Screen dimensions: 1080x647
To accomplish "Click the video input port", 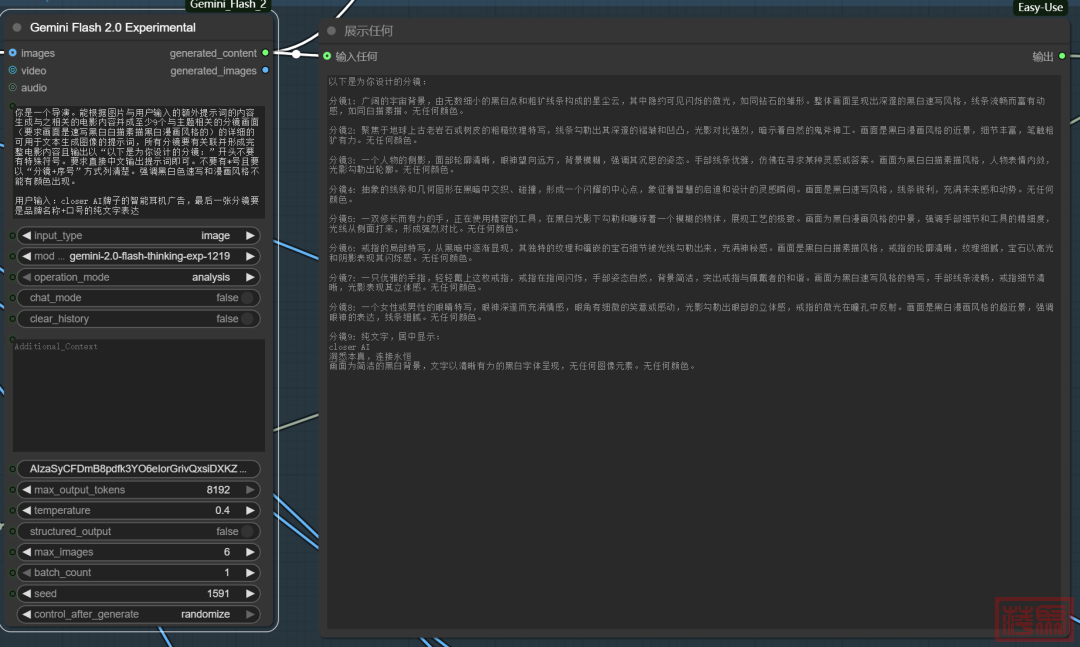I will click(x=13, y=71).
